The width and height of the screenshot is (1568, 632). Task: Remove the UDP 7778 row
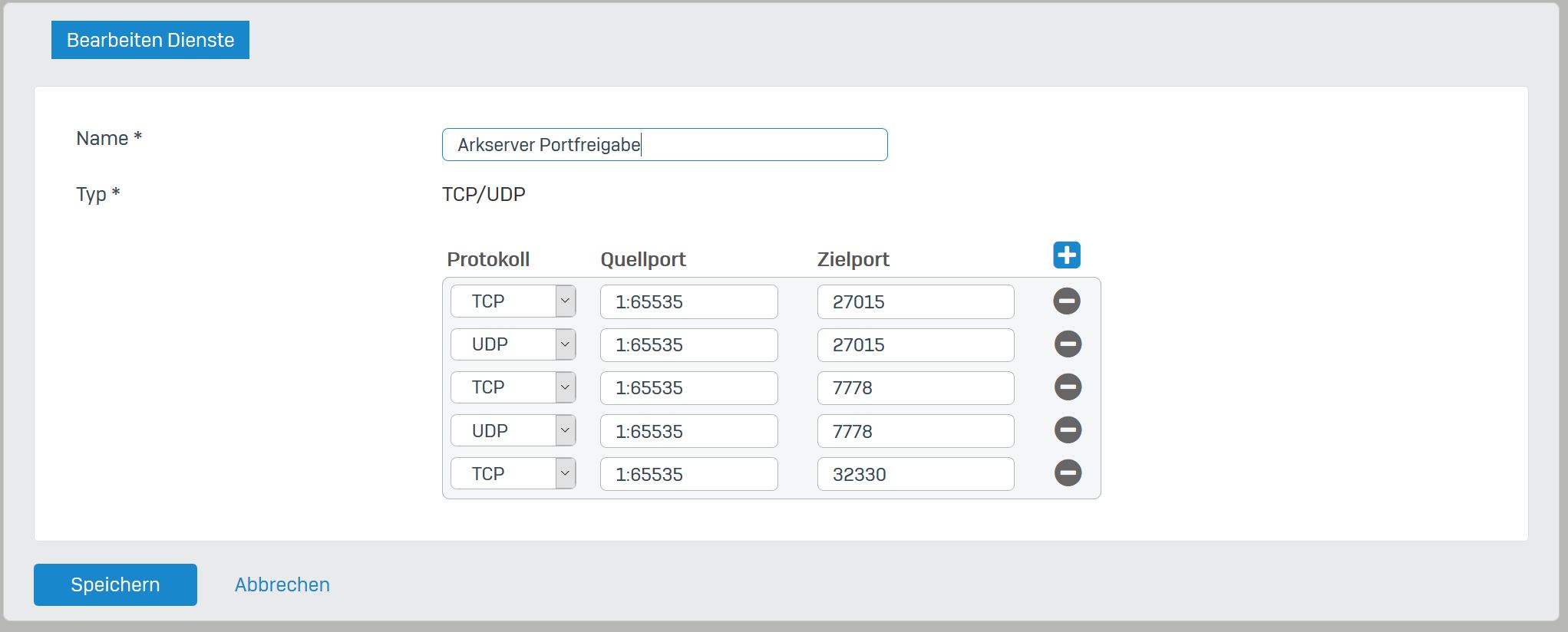(x=1067, y=430)
